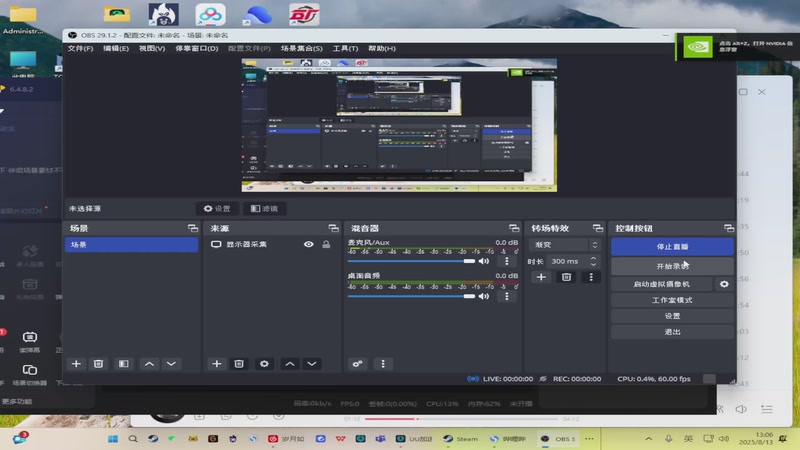Viewport: 800px width, 450px height.
Task: Set 麦克风/Aux volume slider
Action: (x=411, y=261)
